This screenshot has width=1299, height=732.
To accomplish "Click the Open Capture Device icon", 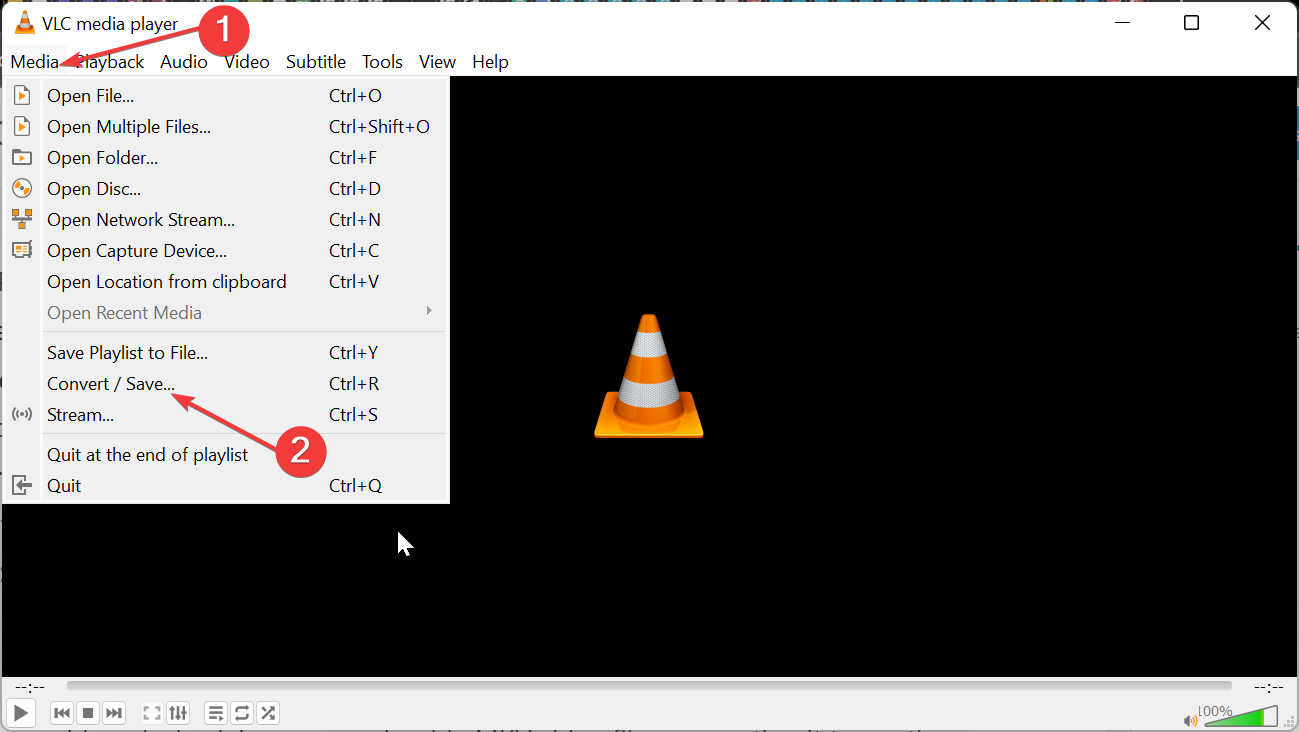I will [22, 251].
